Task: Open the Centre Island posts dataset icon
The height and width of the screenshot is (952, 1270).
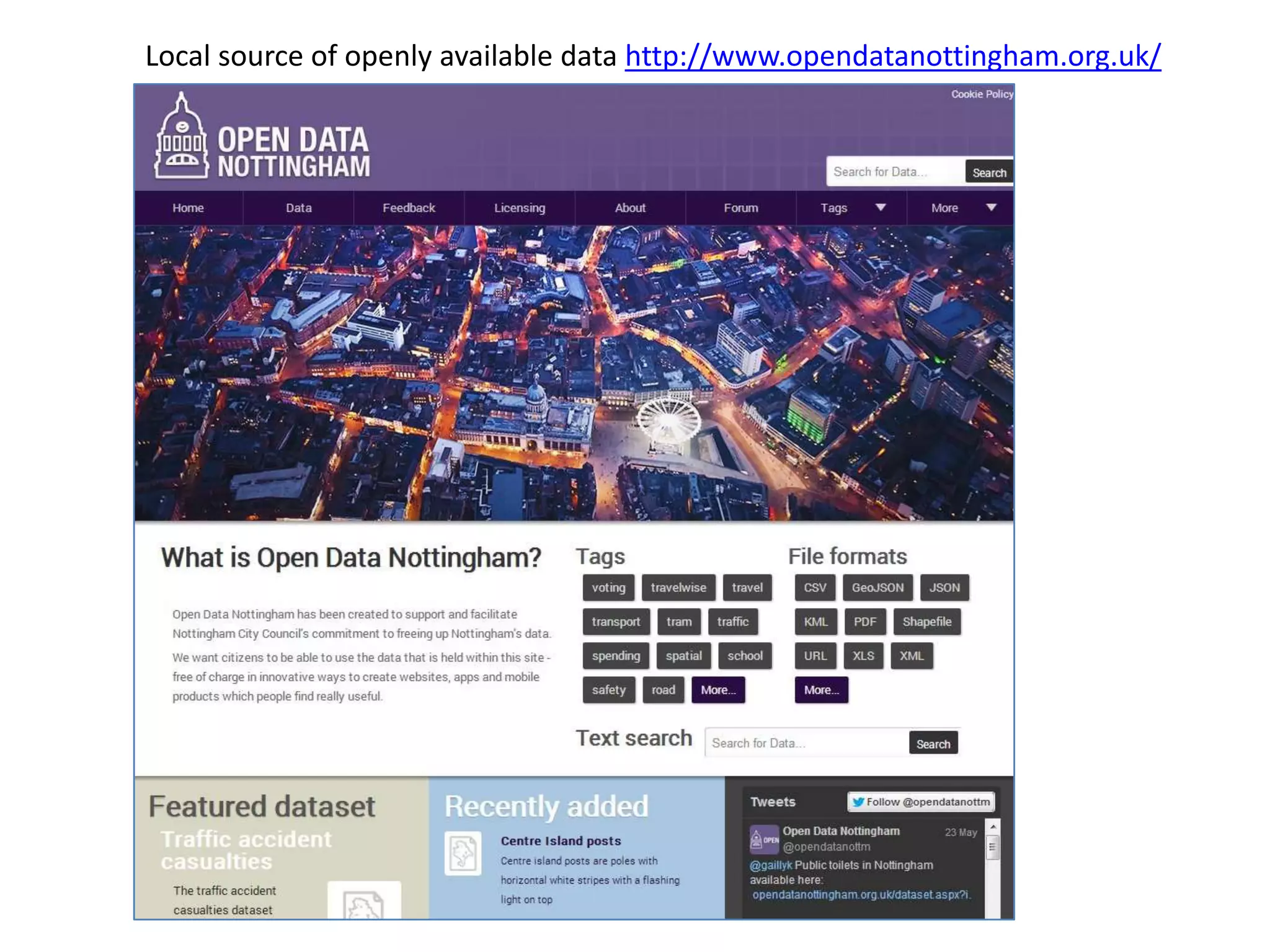Action: [x=463, y=853]
